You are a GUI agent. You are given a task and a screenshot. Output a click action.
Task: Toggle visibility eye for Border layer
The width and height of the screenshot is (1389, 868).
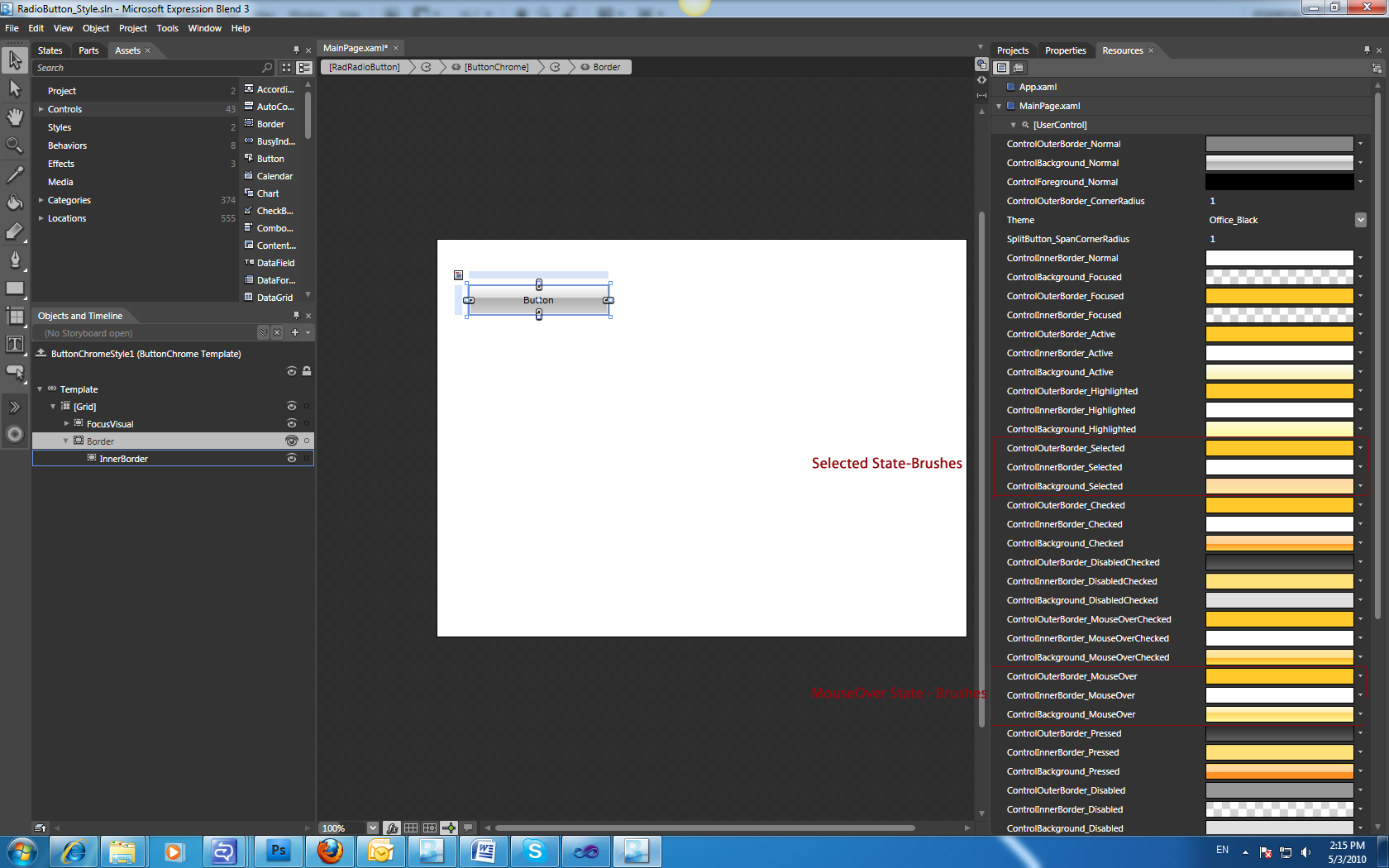291,441
